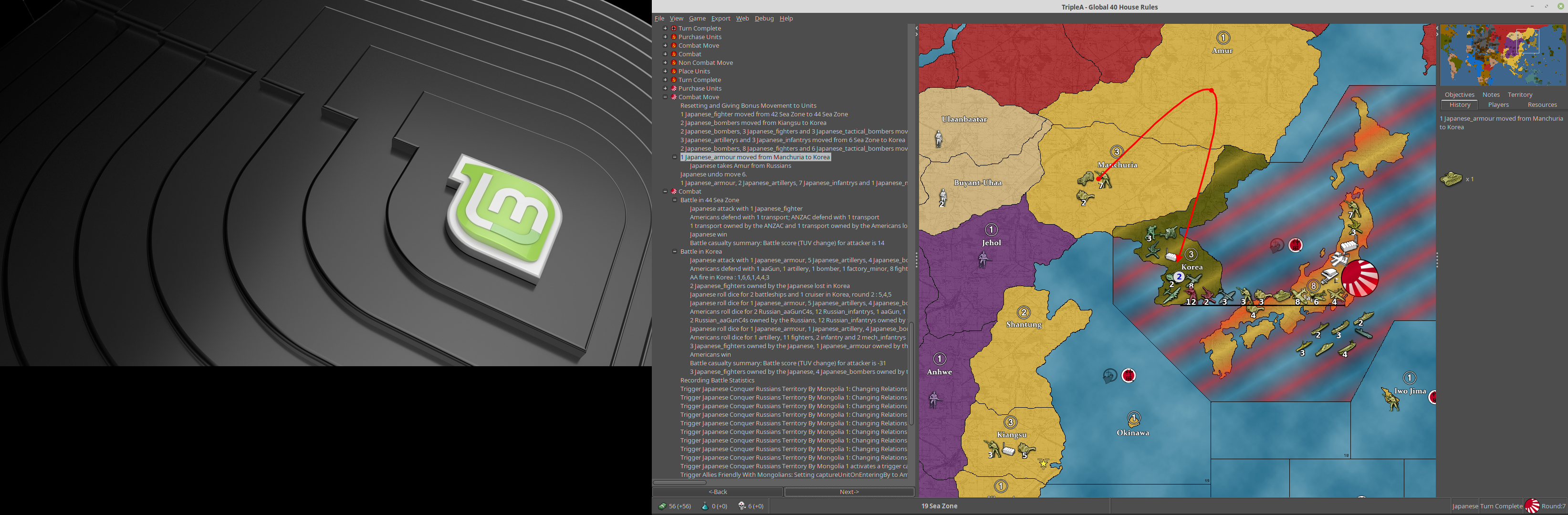Open the Debug menu

(x=764, y=18)
